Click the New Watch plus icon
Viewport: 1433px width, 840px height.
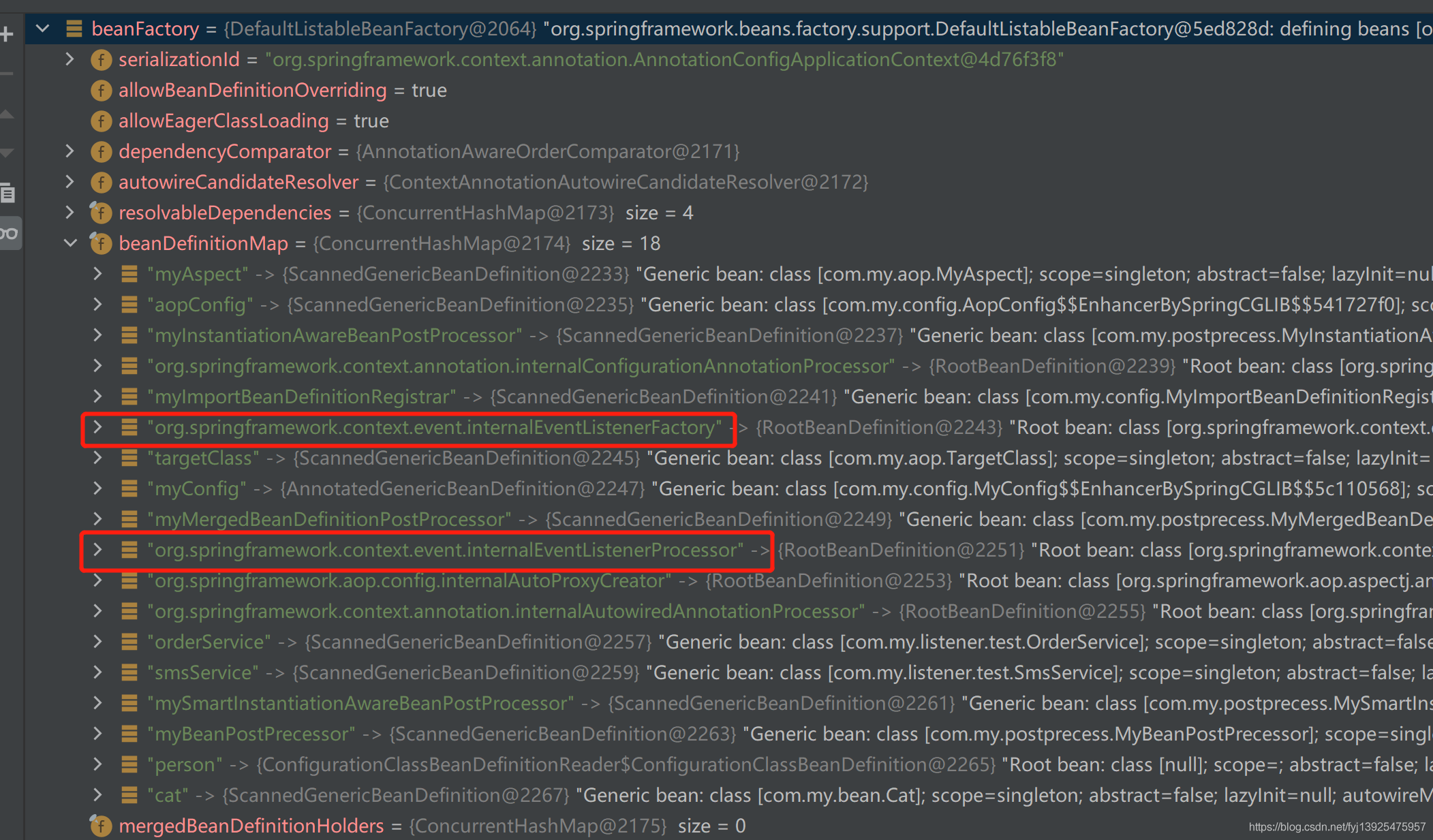click(6, 33)
